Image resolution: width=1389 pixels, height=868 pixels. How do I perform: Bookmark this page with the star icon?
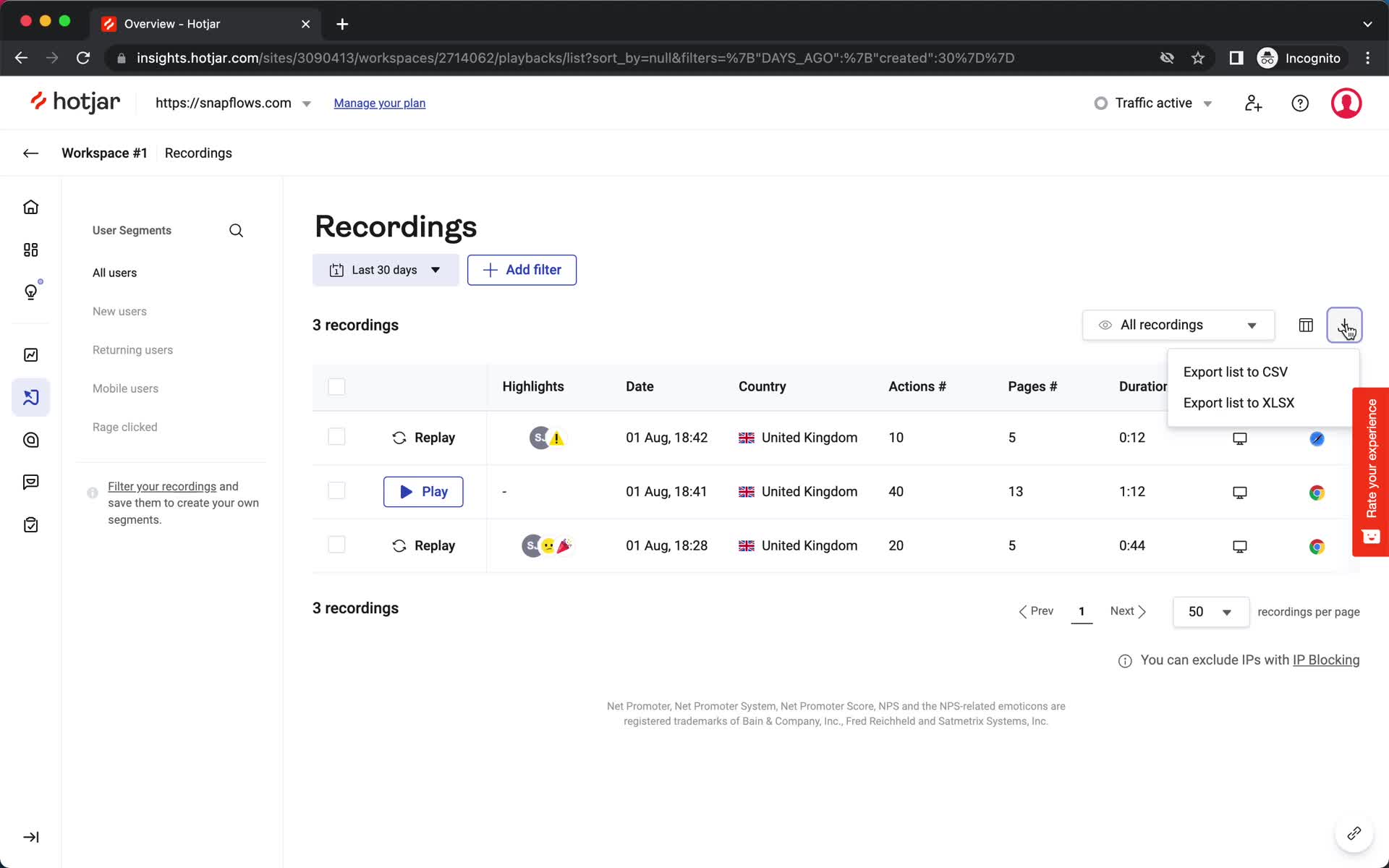[x=1198, y=58]
